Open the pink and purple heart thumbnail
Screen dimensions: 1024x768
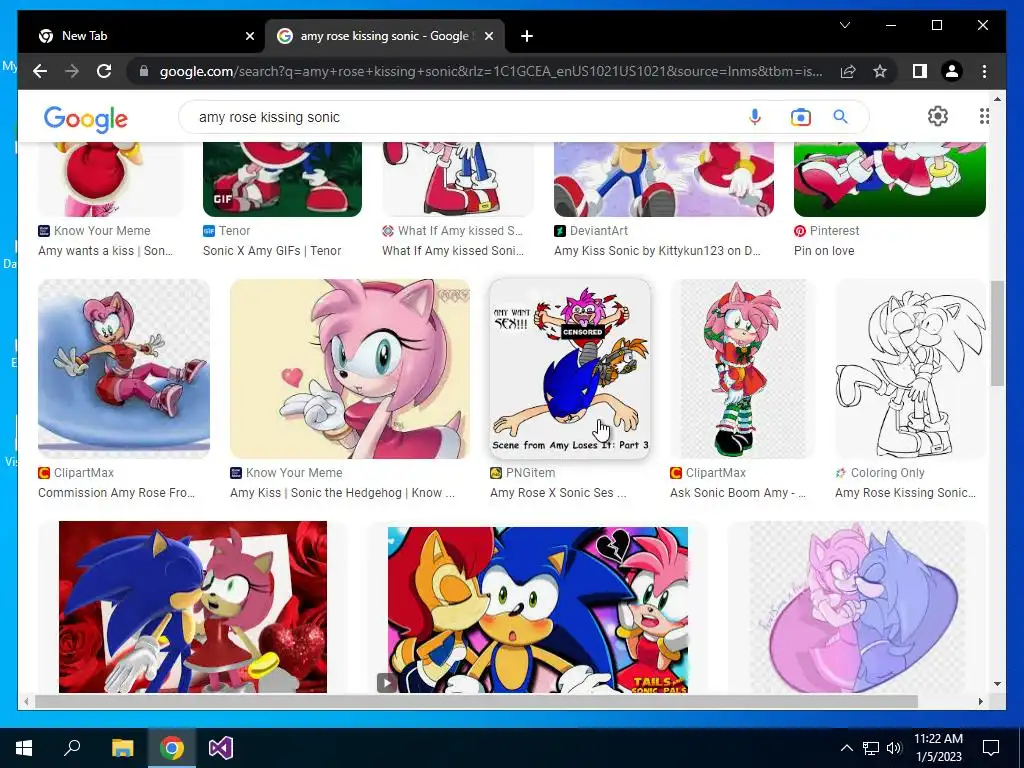pos(856,607)
